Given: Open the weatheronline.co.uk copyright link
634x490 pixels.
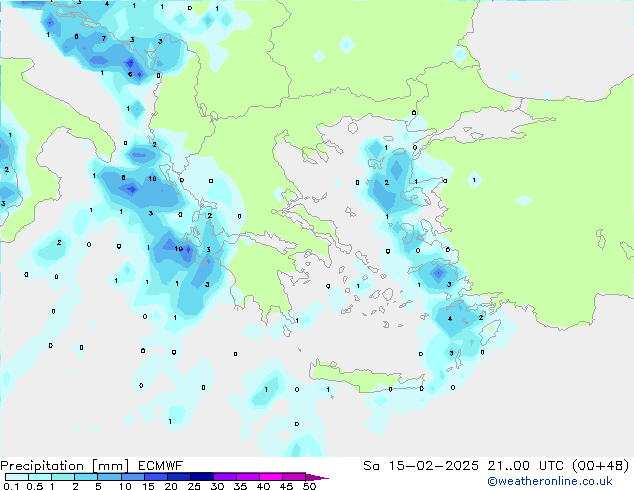Looking at the screenshot, I should pyautogui.click(x=549, y=481).
